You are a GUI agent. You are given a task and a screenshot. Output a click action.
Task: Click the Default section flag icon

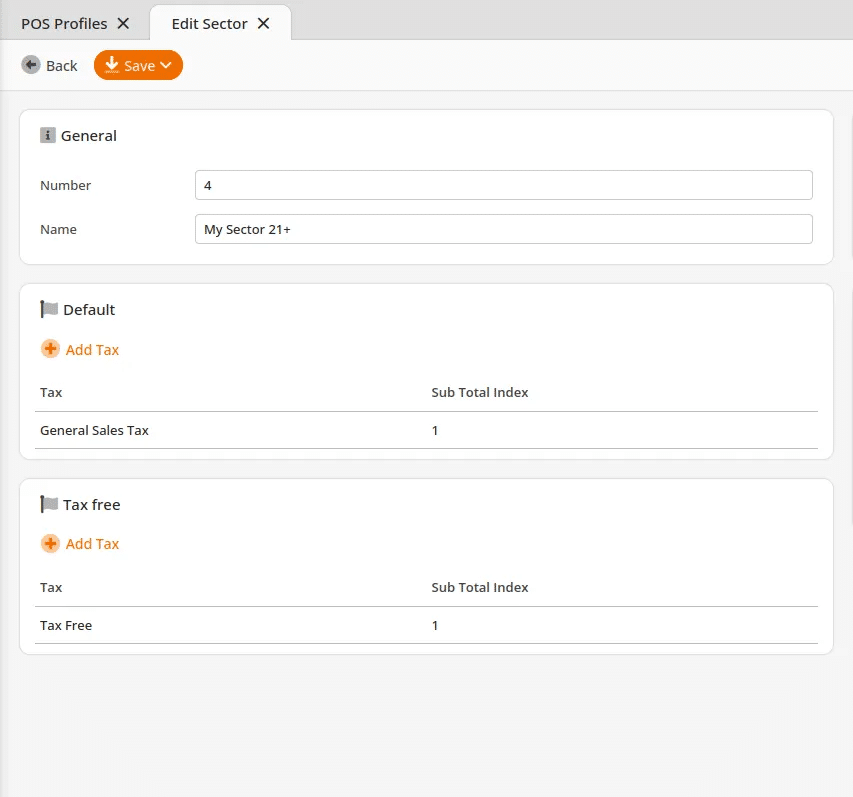(49, 309)
